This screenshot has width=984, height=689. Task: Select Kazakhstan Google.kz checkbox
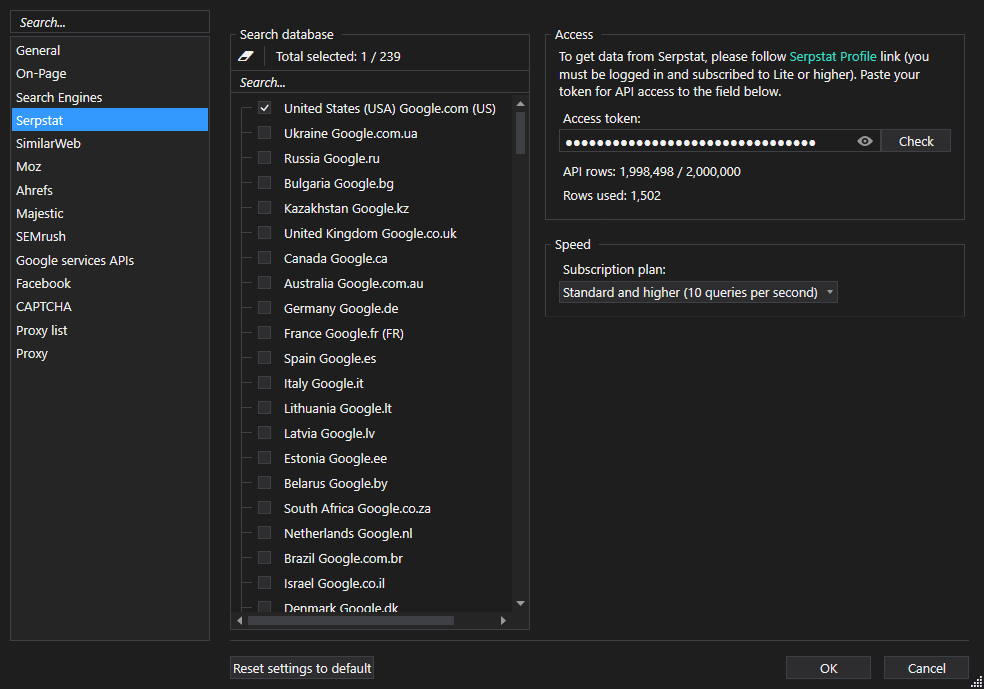[265, 208]
